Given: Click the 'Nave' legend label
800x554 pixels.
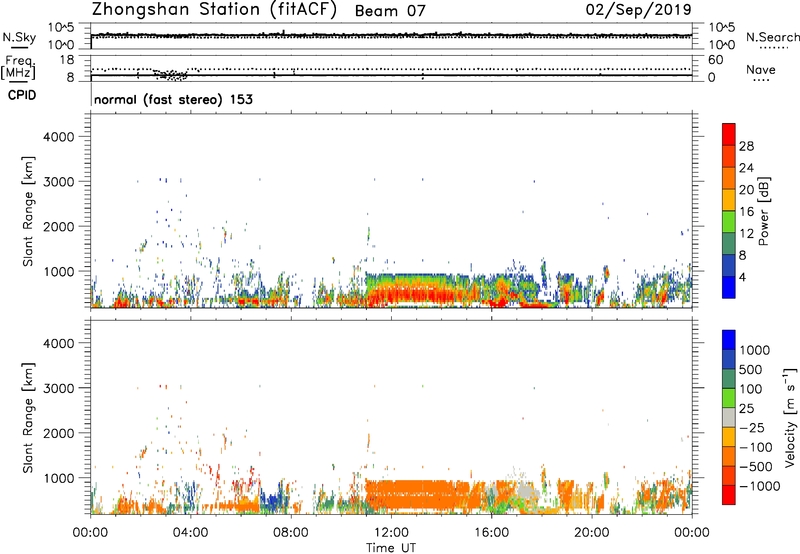Looking at the screenshot, I should [x=761, y=69].
